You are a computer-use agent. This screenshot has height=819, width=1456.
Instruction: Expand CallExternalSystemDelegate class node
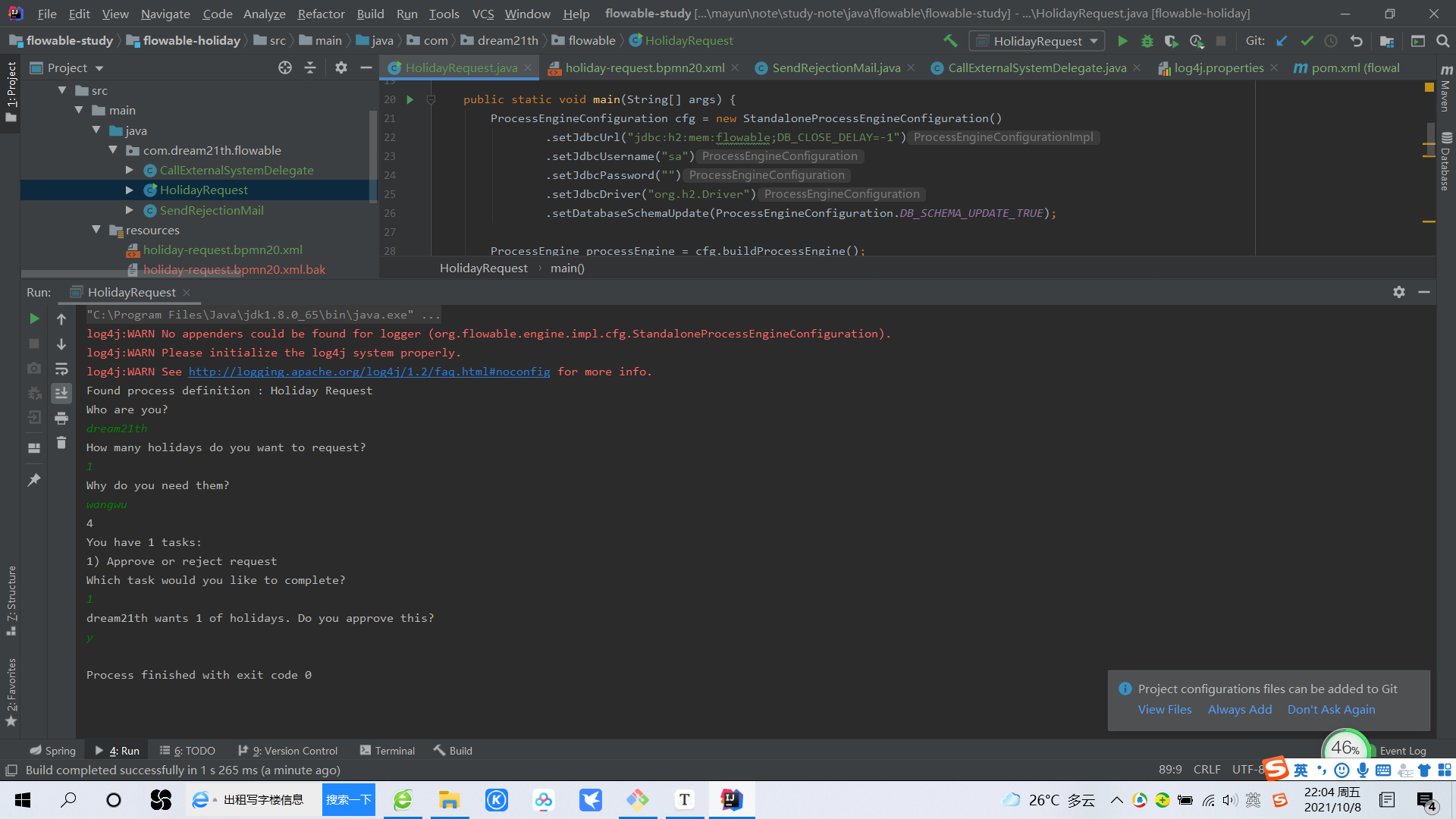pos(130,170)
